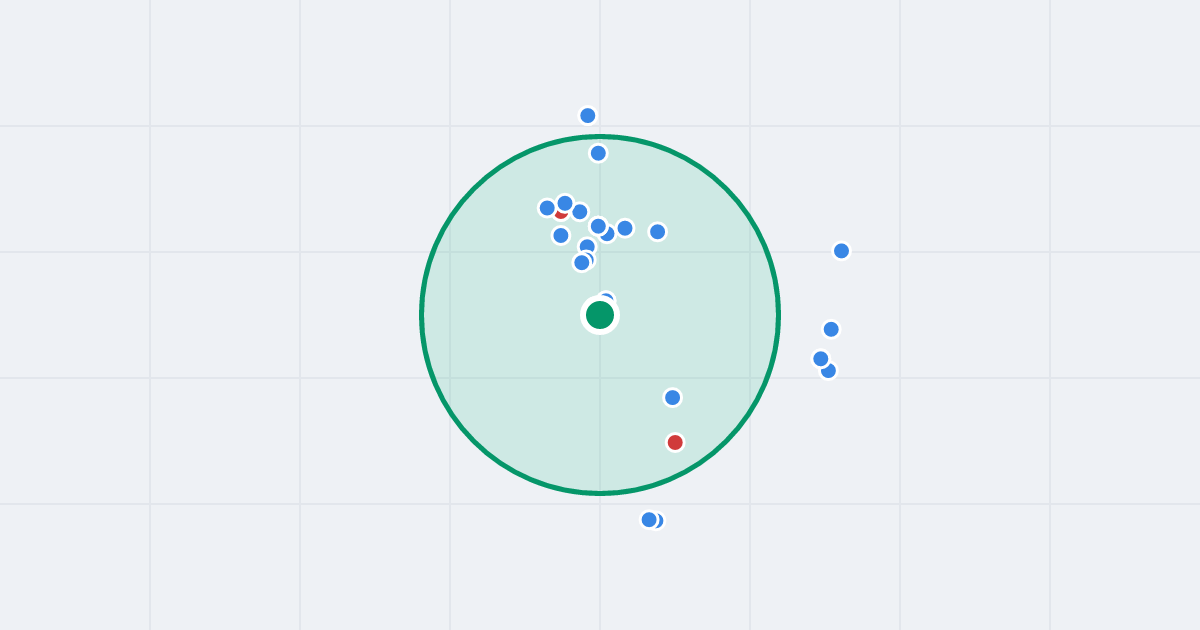Select the blue marker just inside the circle's top edge
Viewport: 1200px width, 630px height.
pyautogui.click(x=598, y=153)
